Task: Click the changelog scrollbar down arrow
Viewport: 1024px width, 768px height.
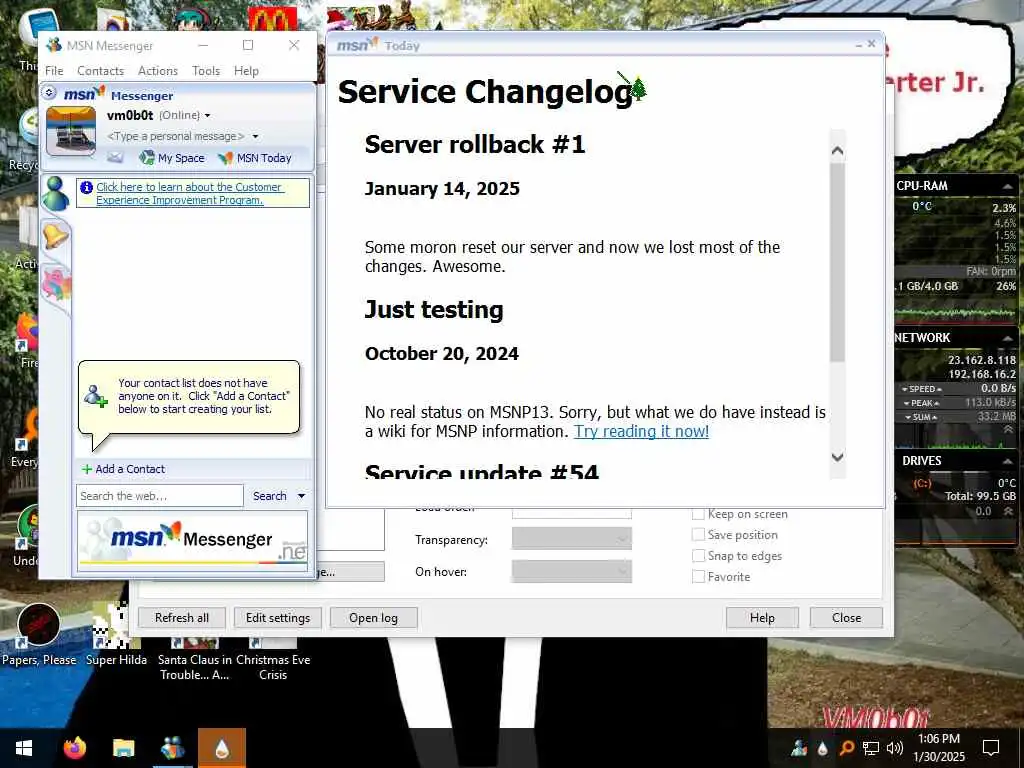Action: click(837, 456)
